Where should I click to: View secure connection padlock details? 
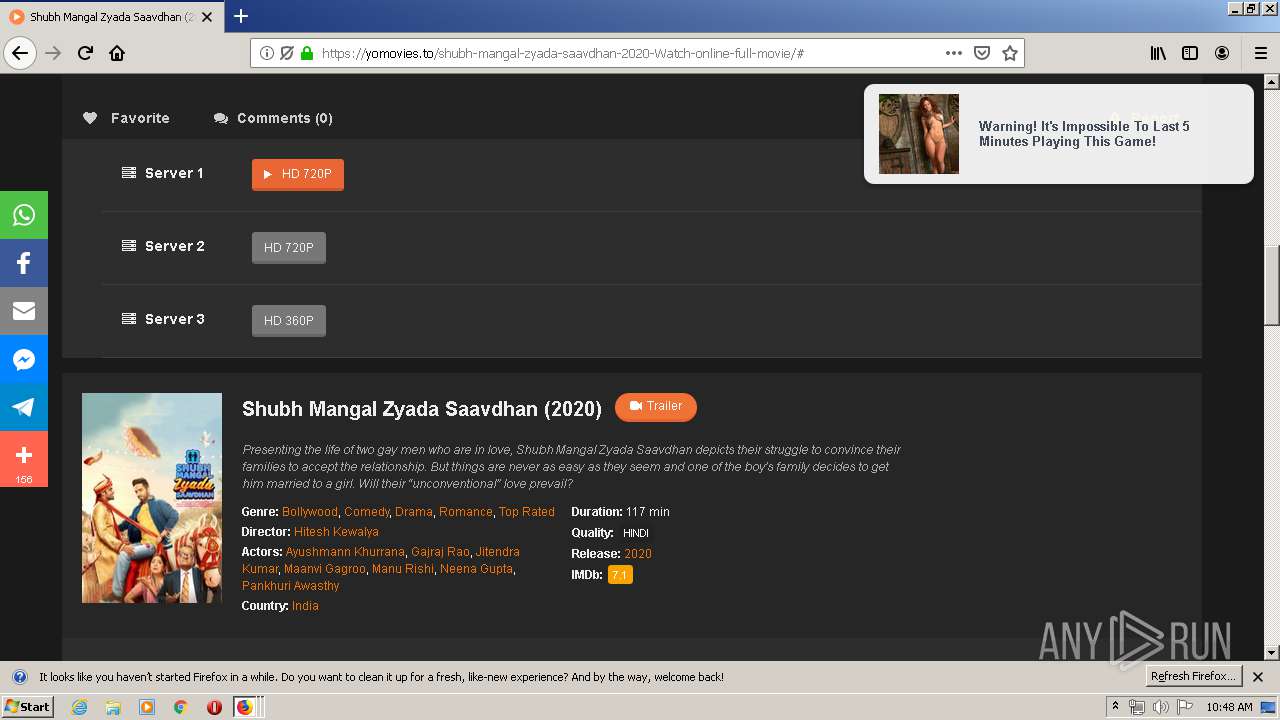[x=307, y=53]
